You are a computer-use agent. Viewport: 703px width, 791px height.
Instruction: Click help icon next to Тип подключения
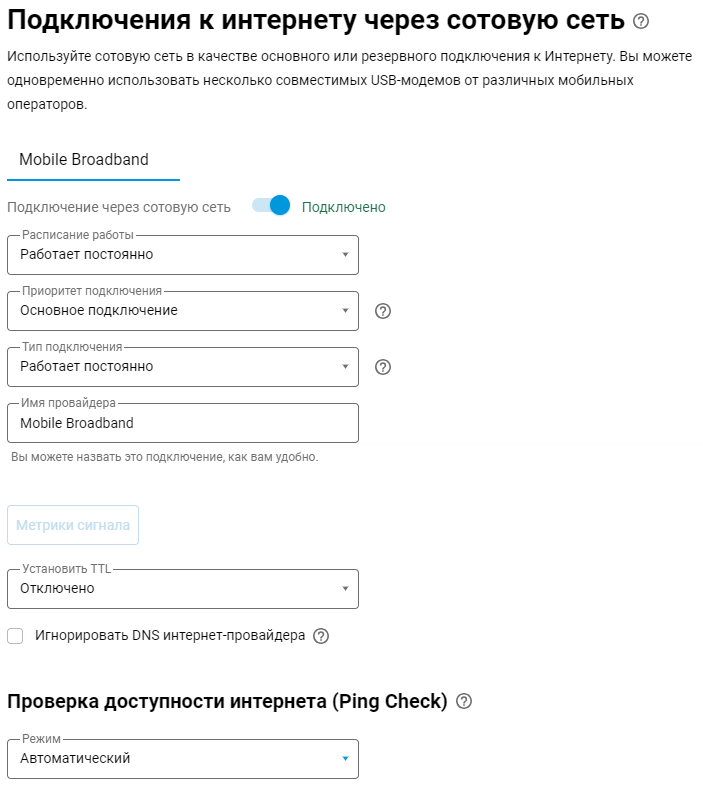[x=383, y=367]
